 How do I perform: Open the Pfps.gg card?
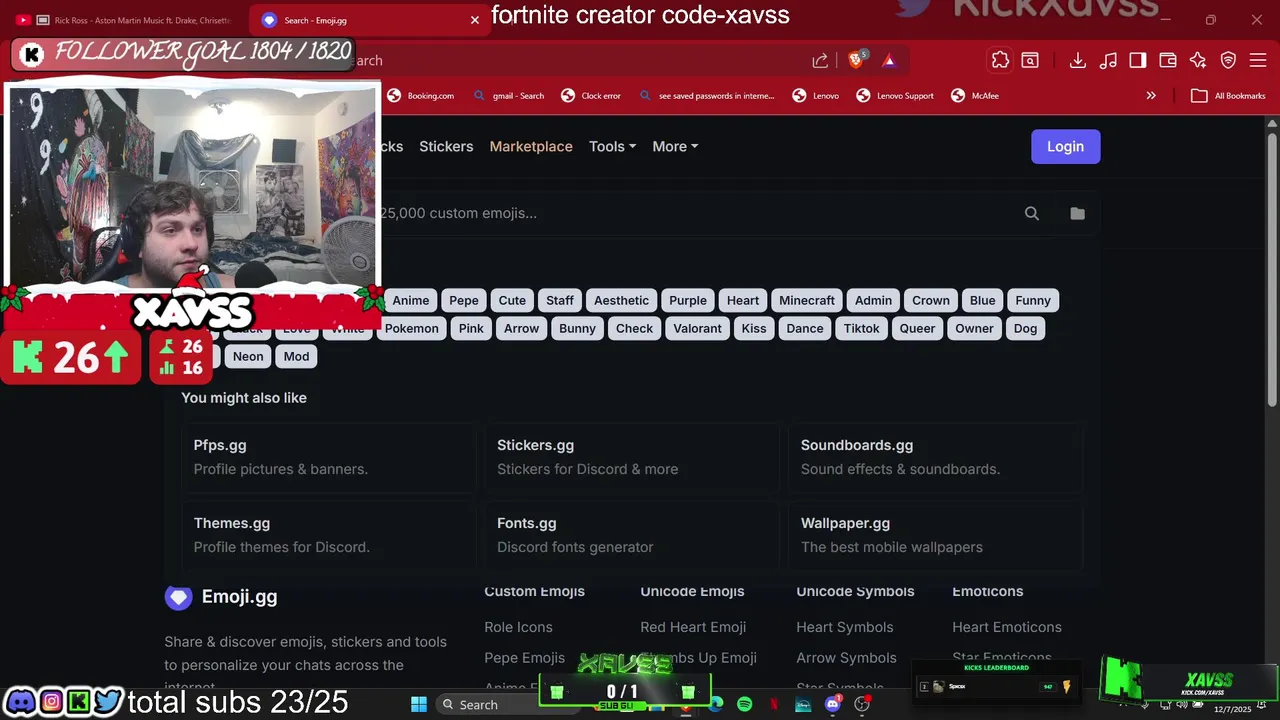pyautogui.click(x=328, y=457)
